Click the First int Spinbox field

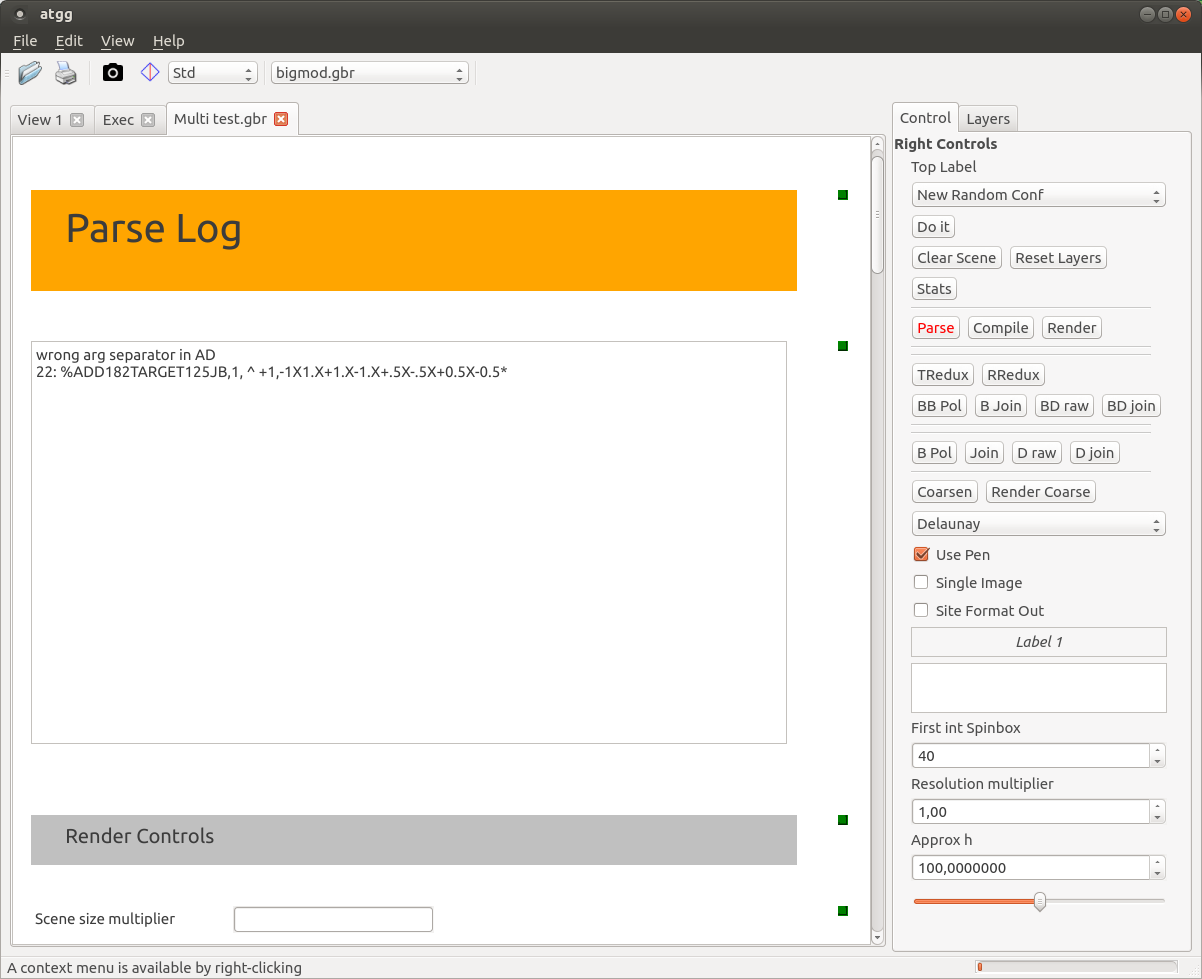click(1031, 756)
